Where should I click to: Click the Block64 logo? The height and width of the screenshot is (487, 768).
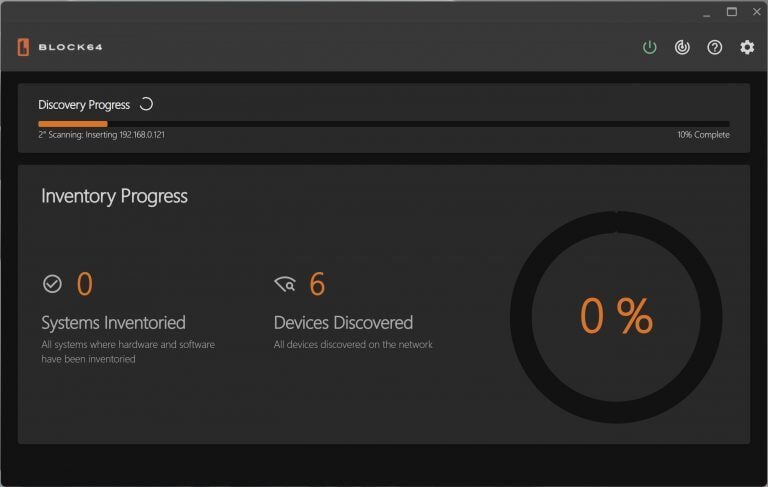point(60,47)
